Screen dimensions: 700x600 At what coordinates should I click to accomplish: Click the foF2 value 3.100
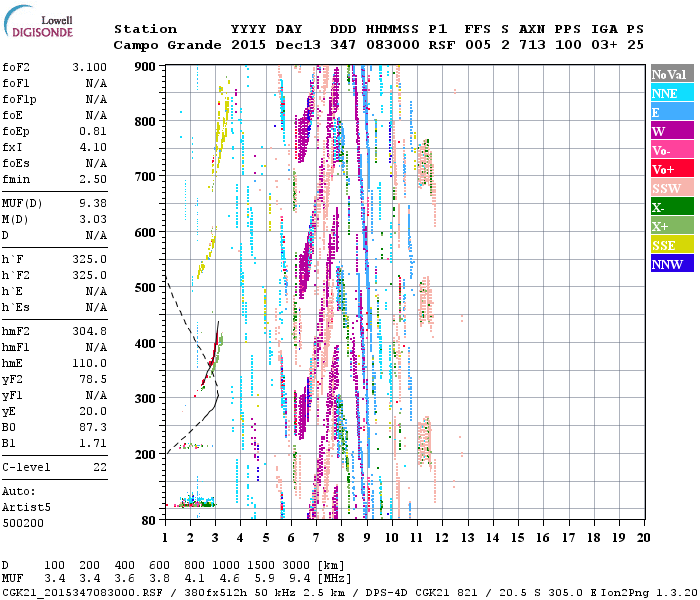pos(89,67)
